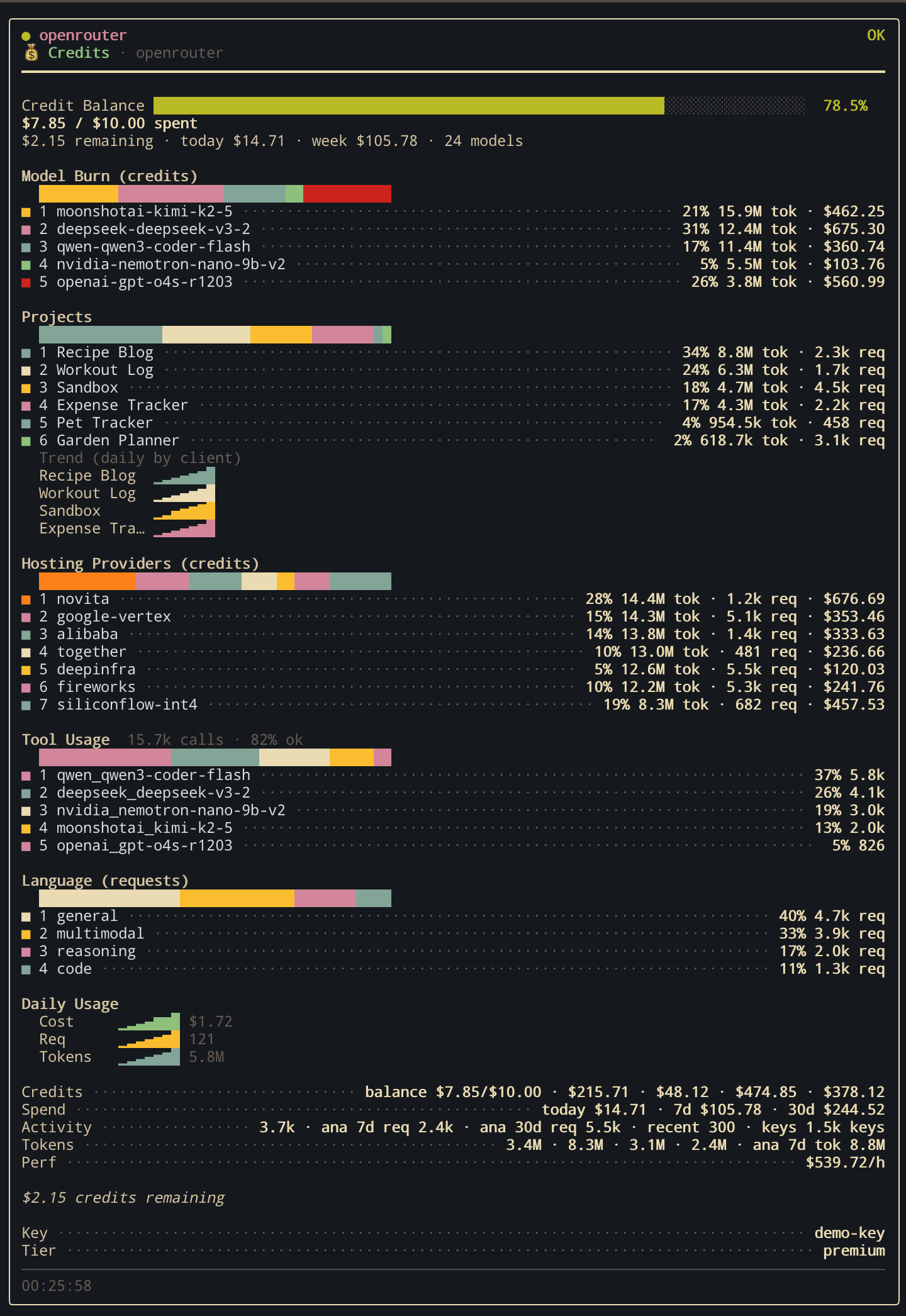906x1316 pixels.
Task: Click the Daily Usage Req sparkline
Action: pyautogui.click(x=149, y=1039)
